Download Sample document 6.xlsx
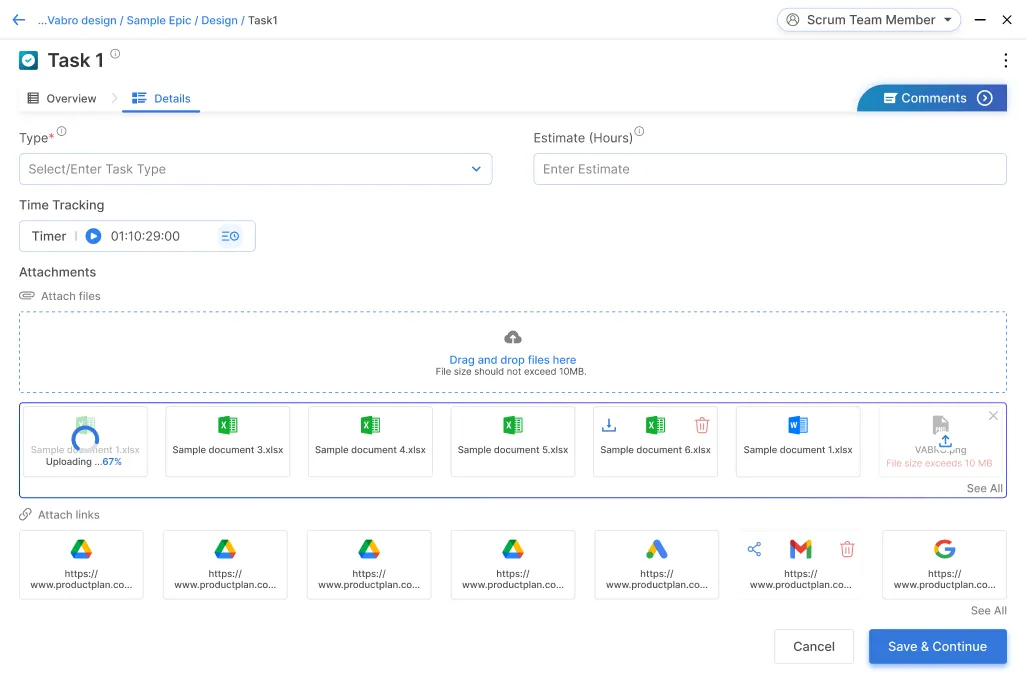Viewport: 1026px width, 674px height. (x=608, y=425)
